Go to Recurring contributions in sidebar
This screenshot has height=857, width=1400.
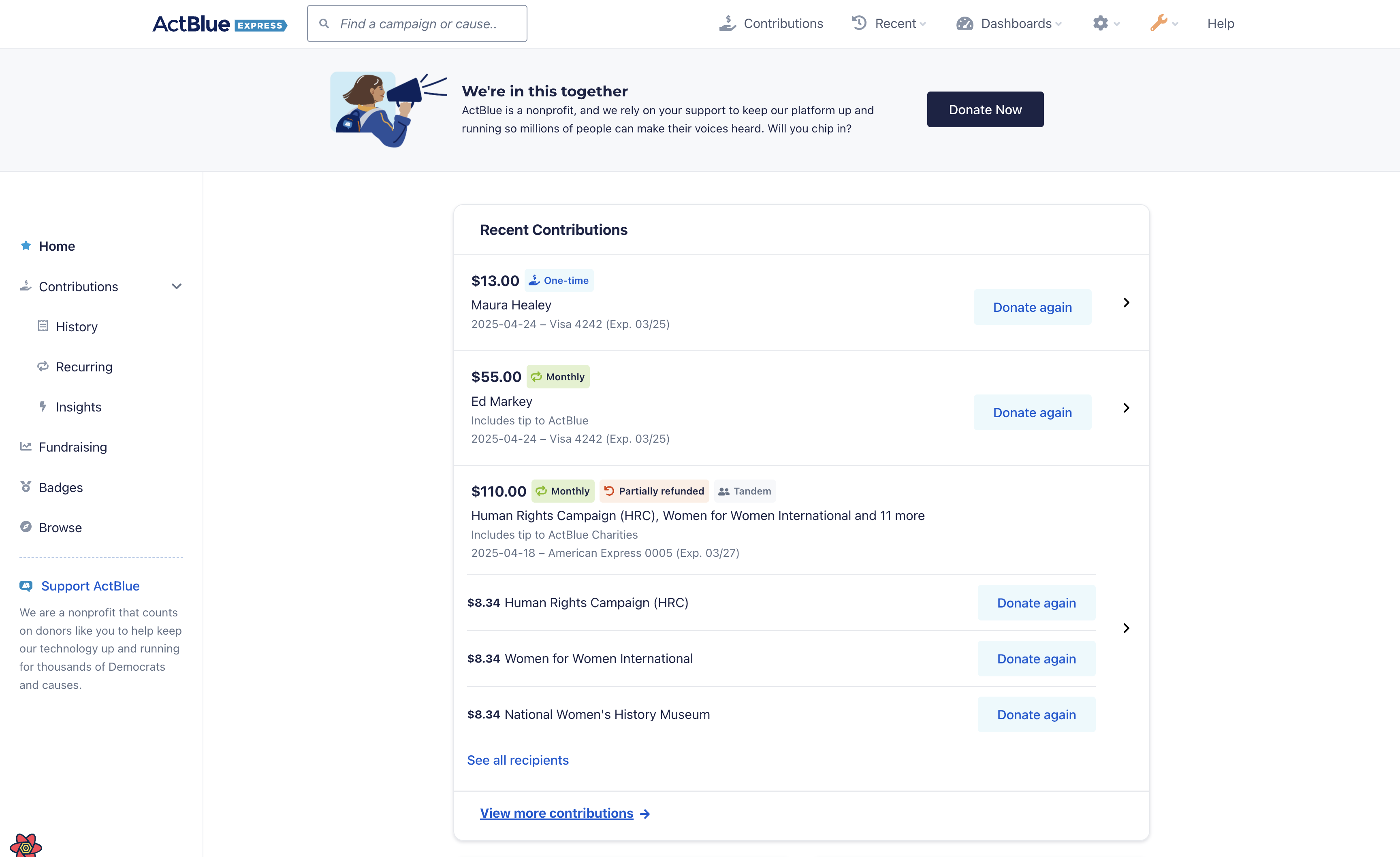coord(83,367)
